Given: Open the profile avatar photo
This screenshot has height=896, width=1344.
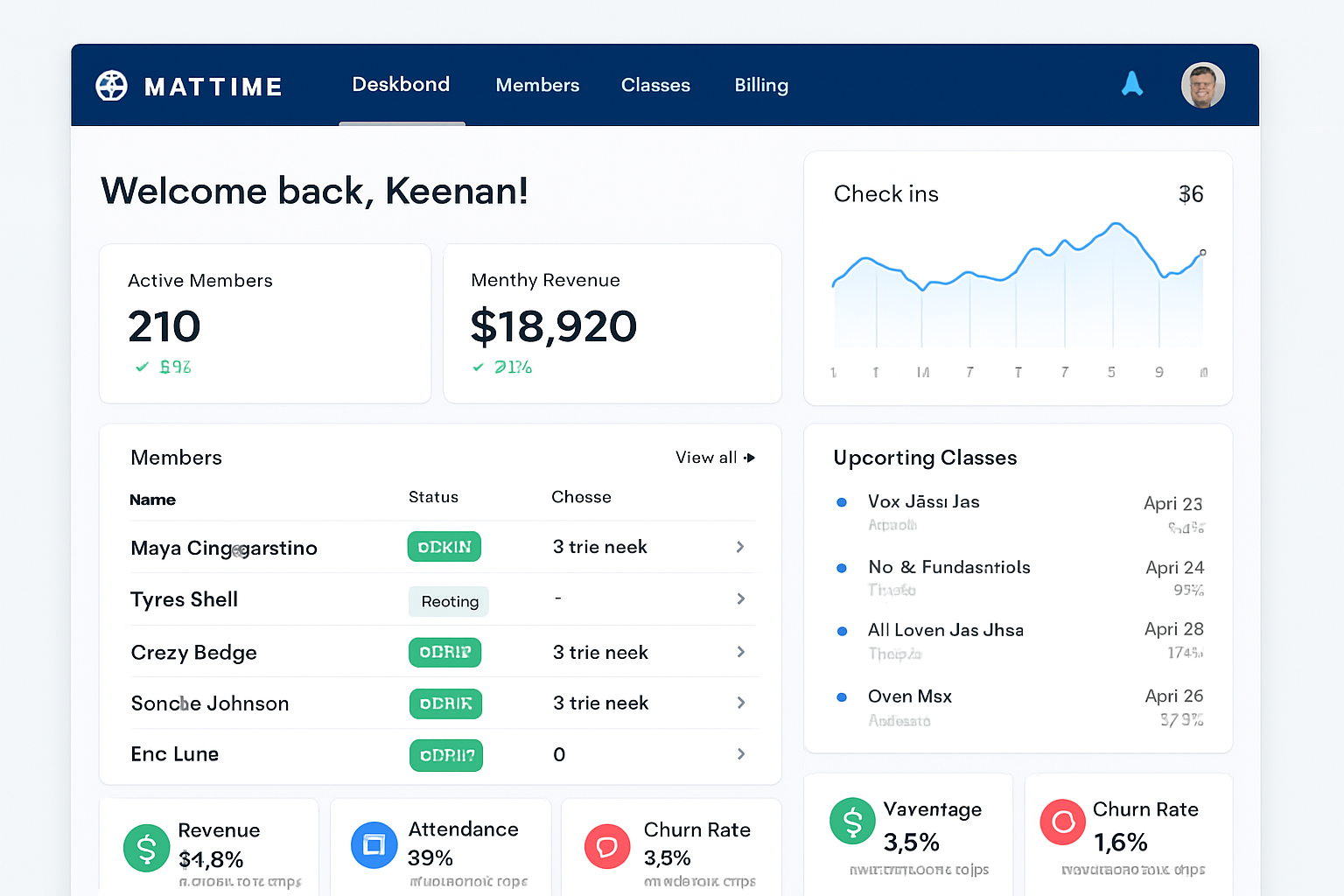Looking at the screenshot, I should [1203, 85].
